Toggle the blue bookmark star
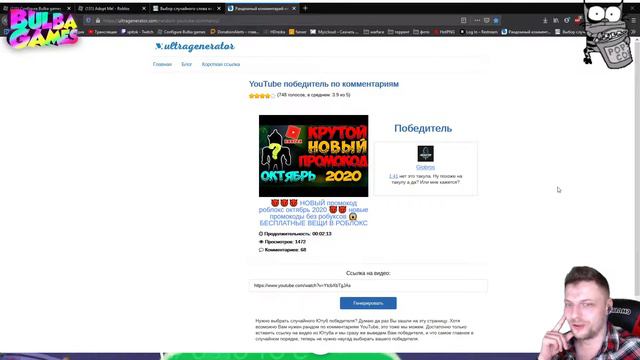Image resolution: width=640 pixels, height=360 pixels. pos(496,20)
